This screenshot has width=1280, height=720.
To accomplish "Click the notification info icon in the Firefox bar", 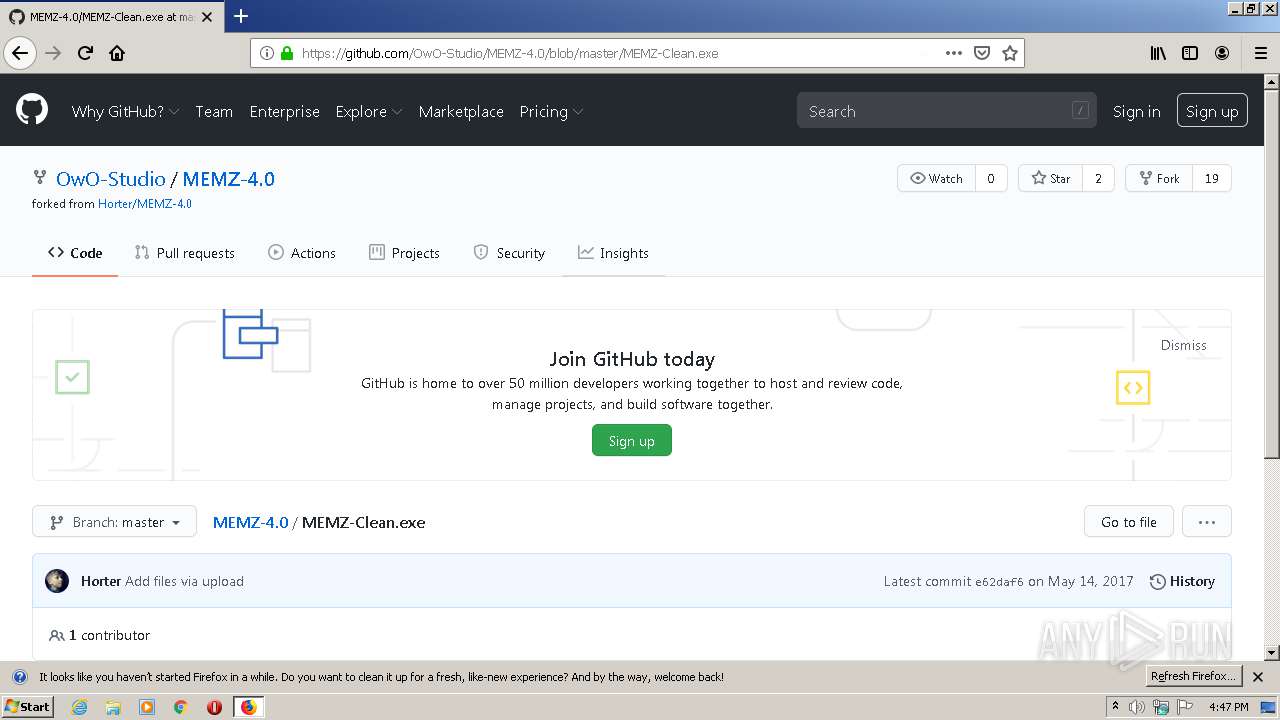I will click(19, 677).
